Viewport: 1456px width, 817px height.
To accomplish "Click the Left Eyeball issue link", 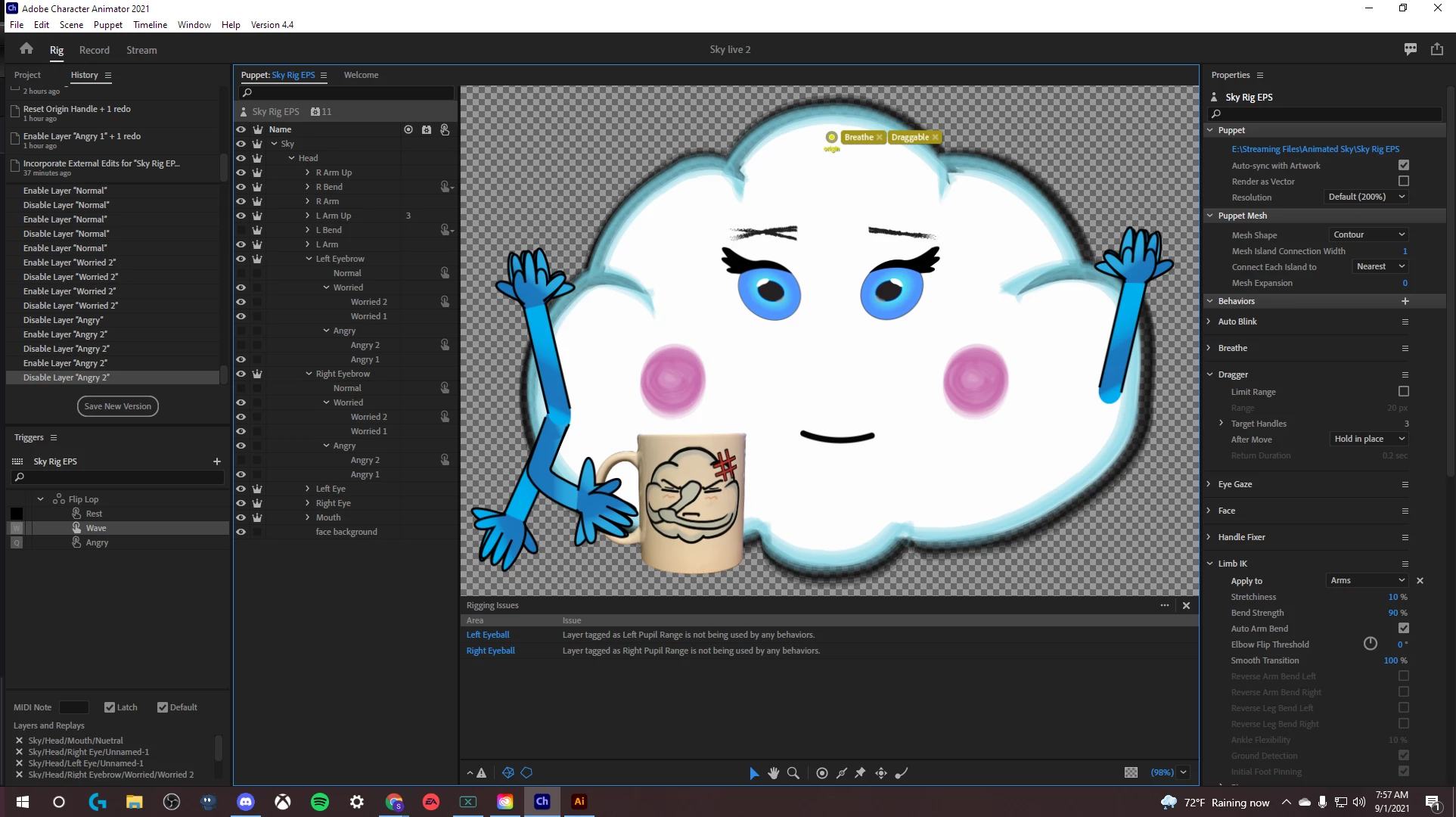I will coord(488,635).
